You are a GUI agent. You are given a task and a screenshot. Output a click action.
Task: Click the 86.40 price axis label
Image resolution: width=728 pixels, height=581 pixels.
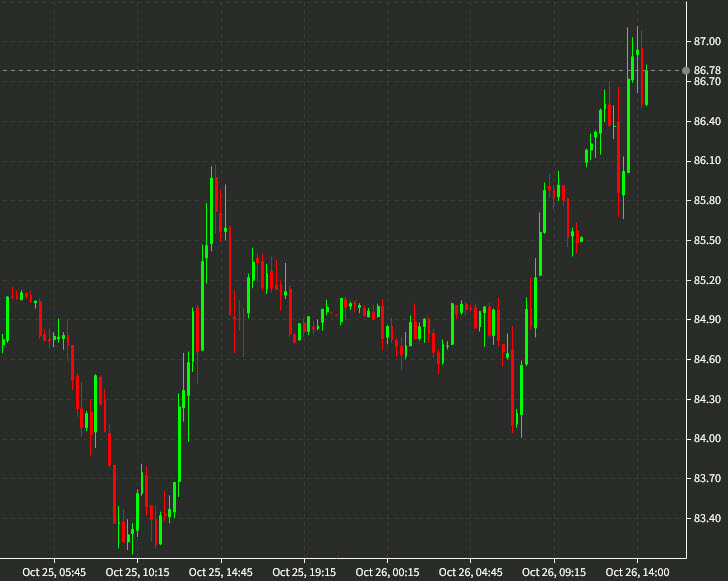point(707,122)
